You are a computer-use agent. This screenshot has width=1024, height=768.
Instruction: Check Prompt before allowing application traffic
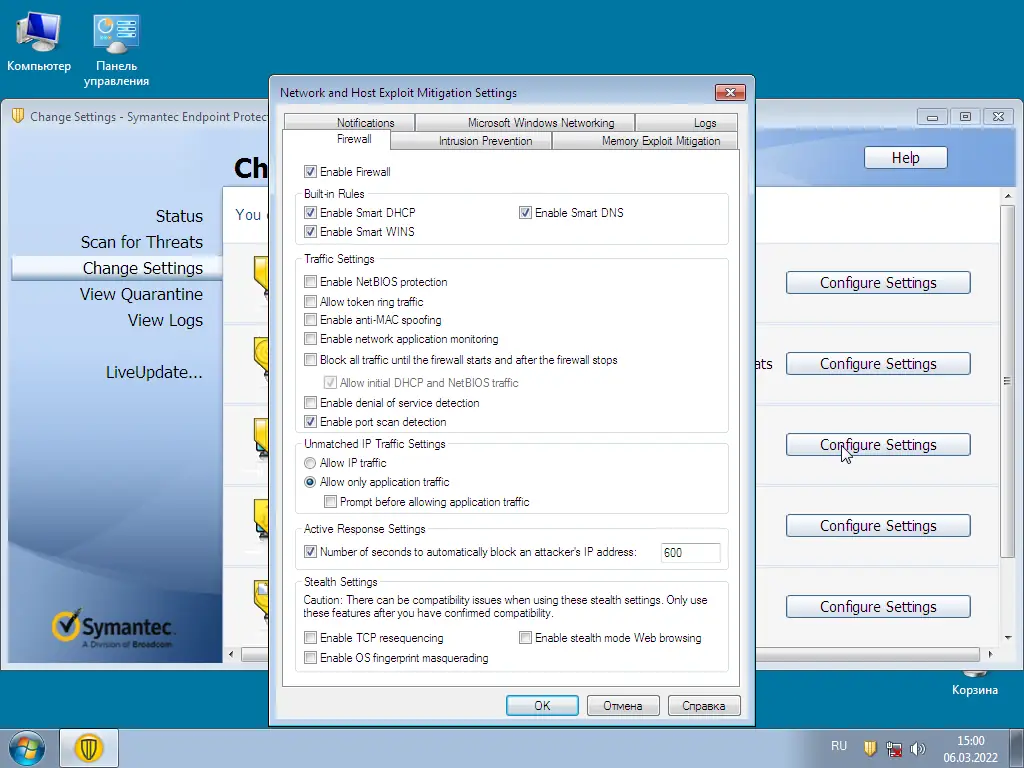click(x=330, y=502)
